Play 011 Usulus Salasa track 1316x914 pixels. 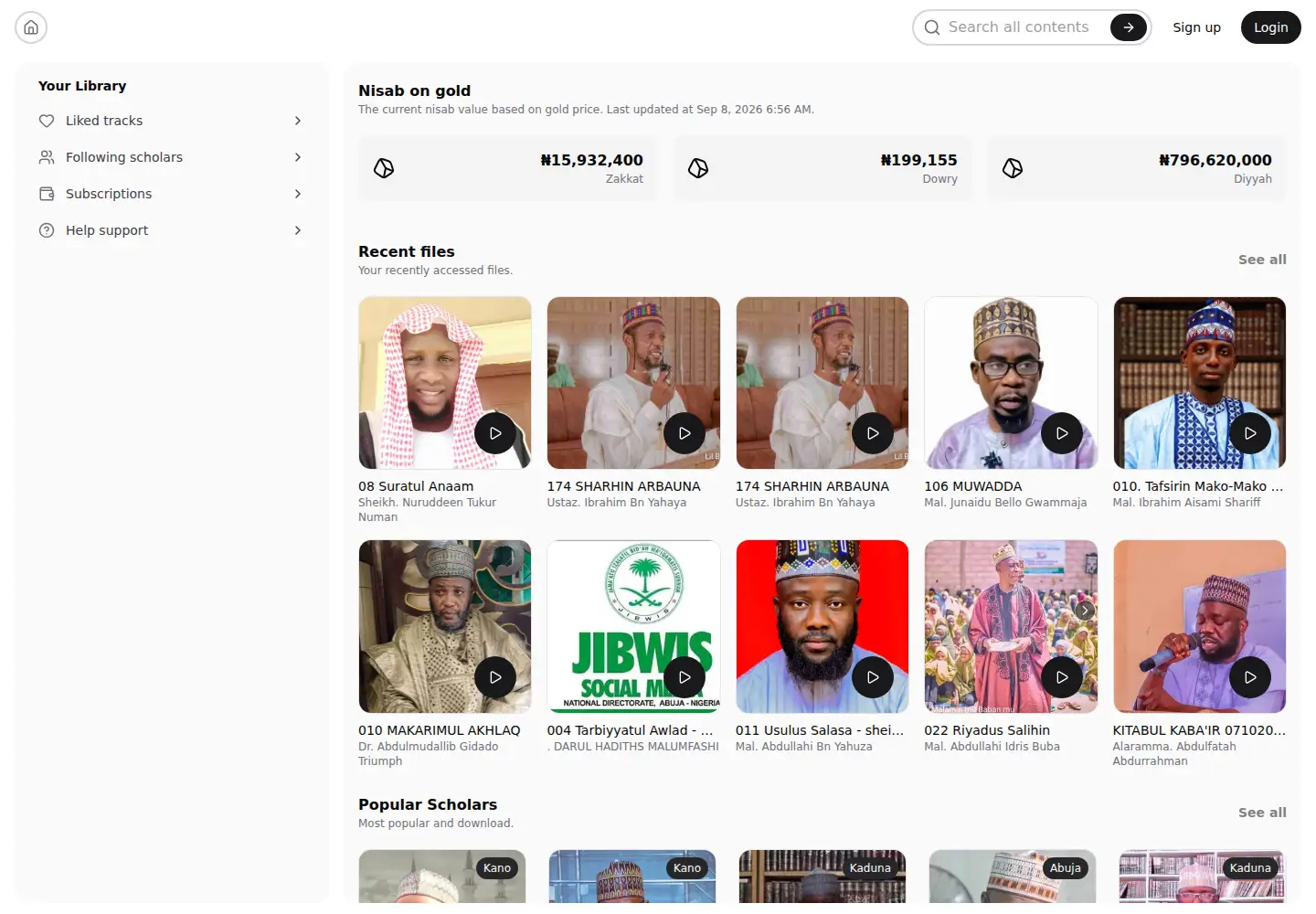[873, 677]
